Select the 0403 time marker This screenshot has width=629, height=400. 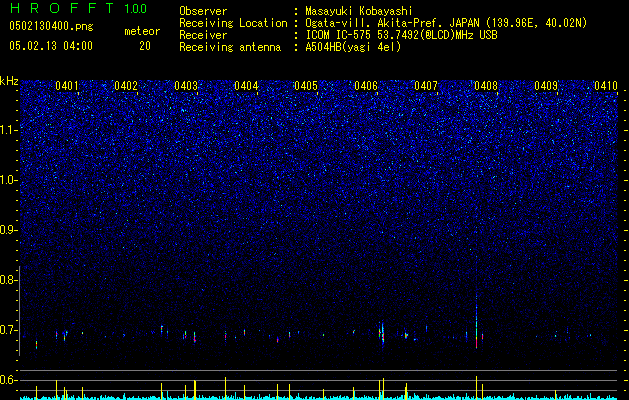186,86
